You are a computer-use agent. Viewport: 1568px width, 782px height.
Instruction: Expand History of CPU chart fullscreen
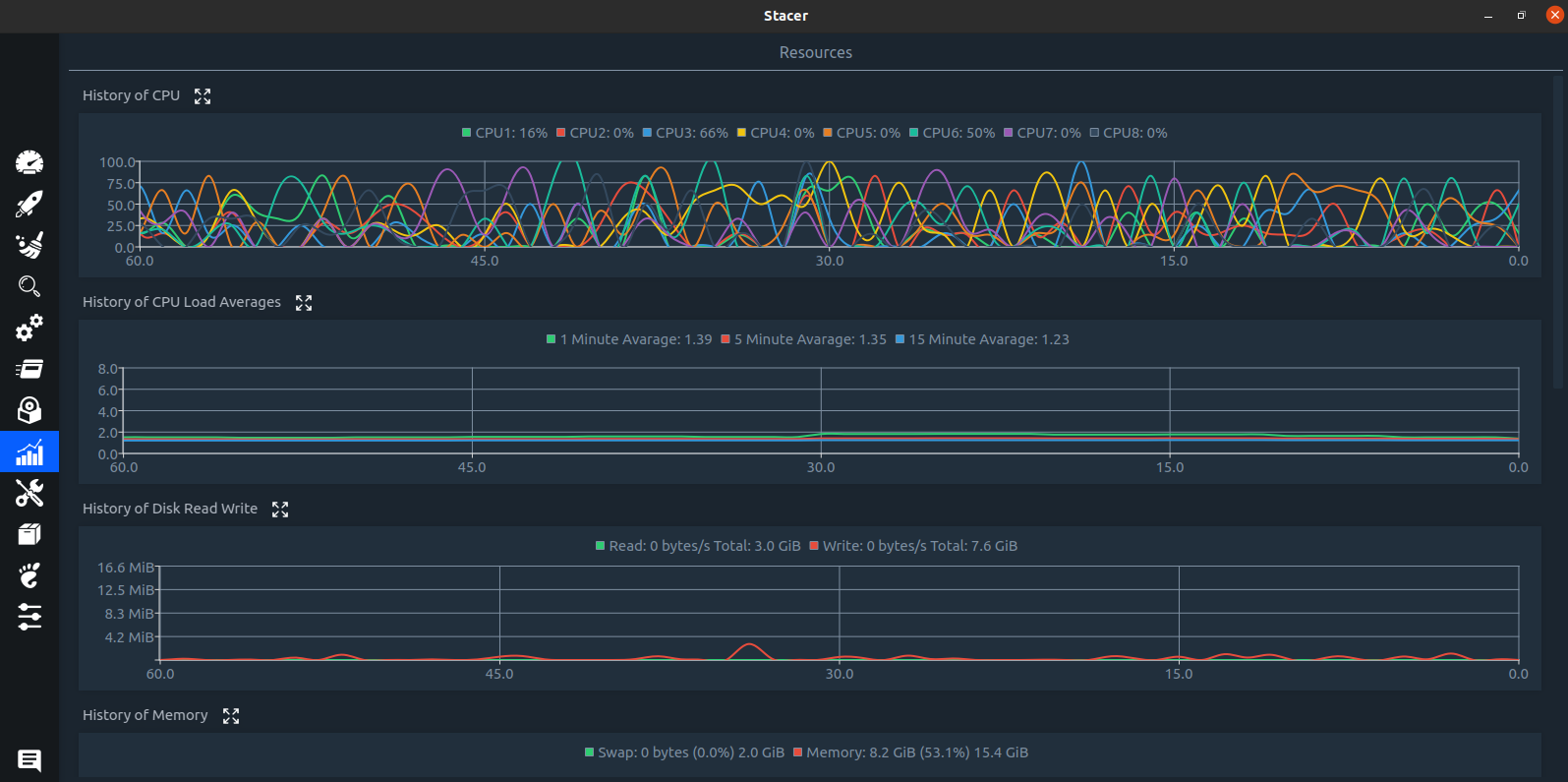click(x=203, y=96)
